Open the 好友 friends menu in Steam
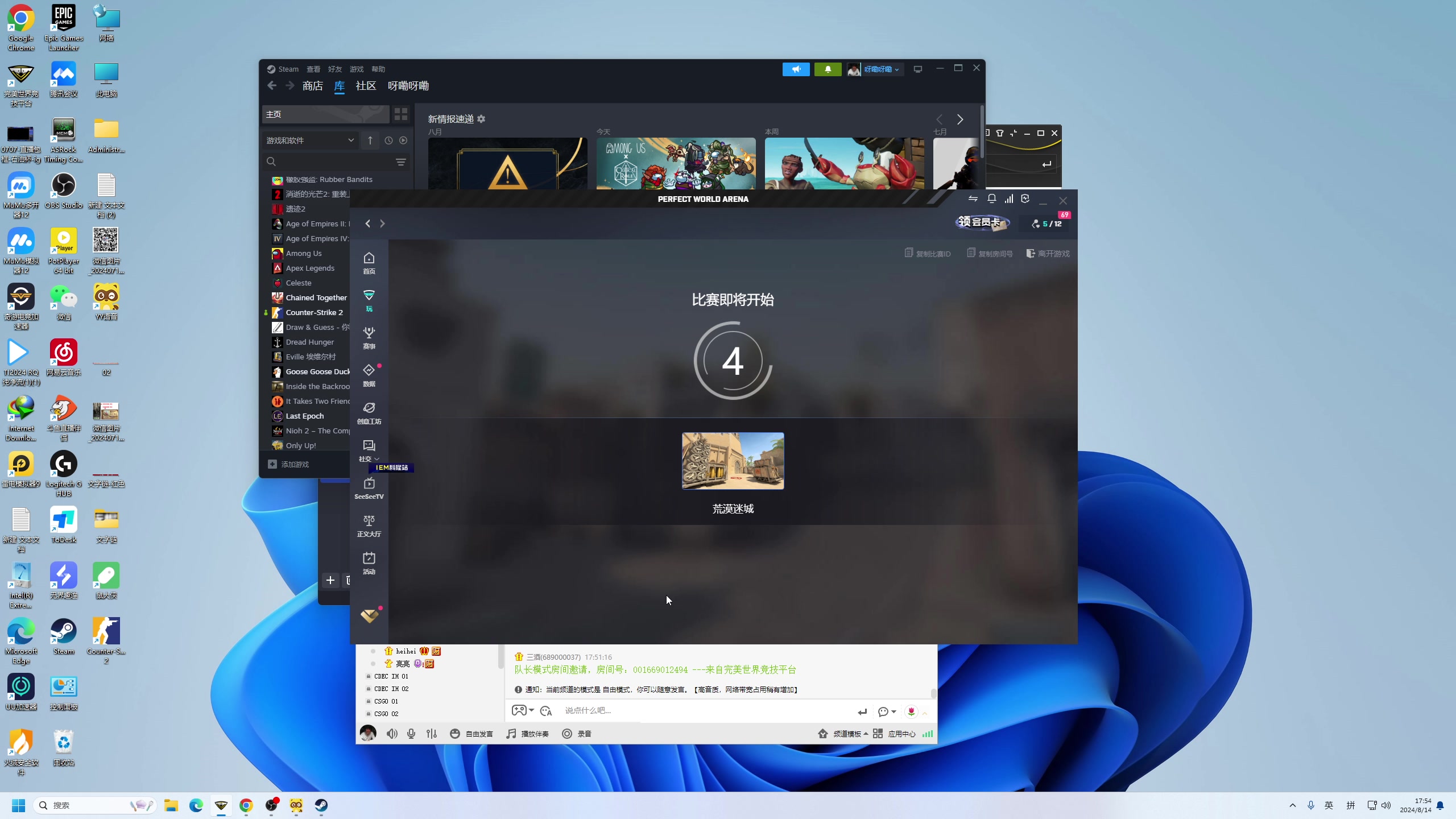The height and width of the screenshot is (819, 1456). coord(335,69)
